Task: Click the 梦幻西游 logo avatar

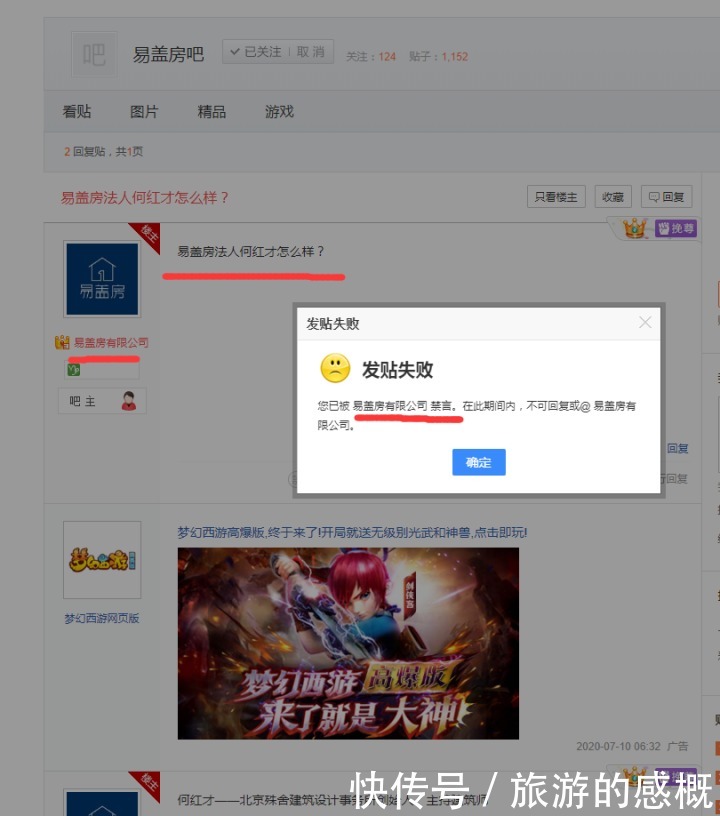Action: pyautogui.click(x=102, y=560)
